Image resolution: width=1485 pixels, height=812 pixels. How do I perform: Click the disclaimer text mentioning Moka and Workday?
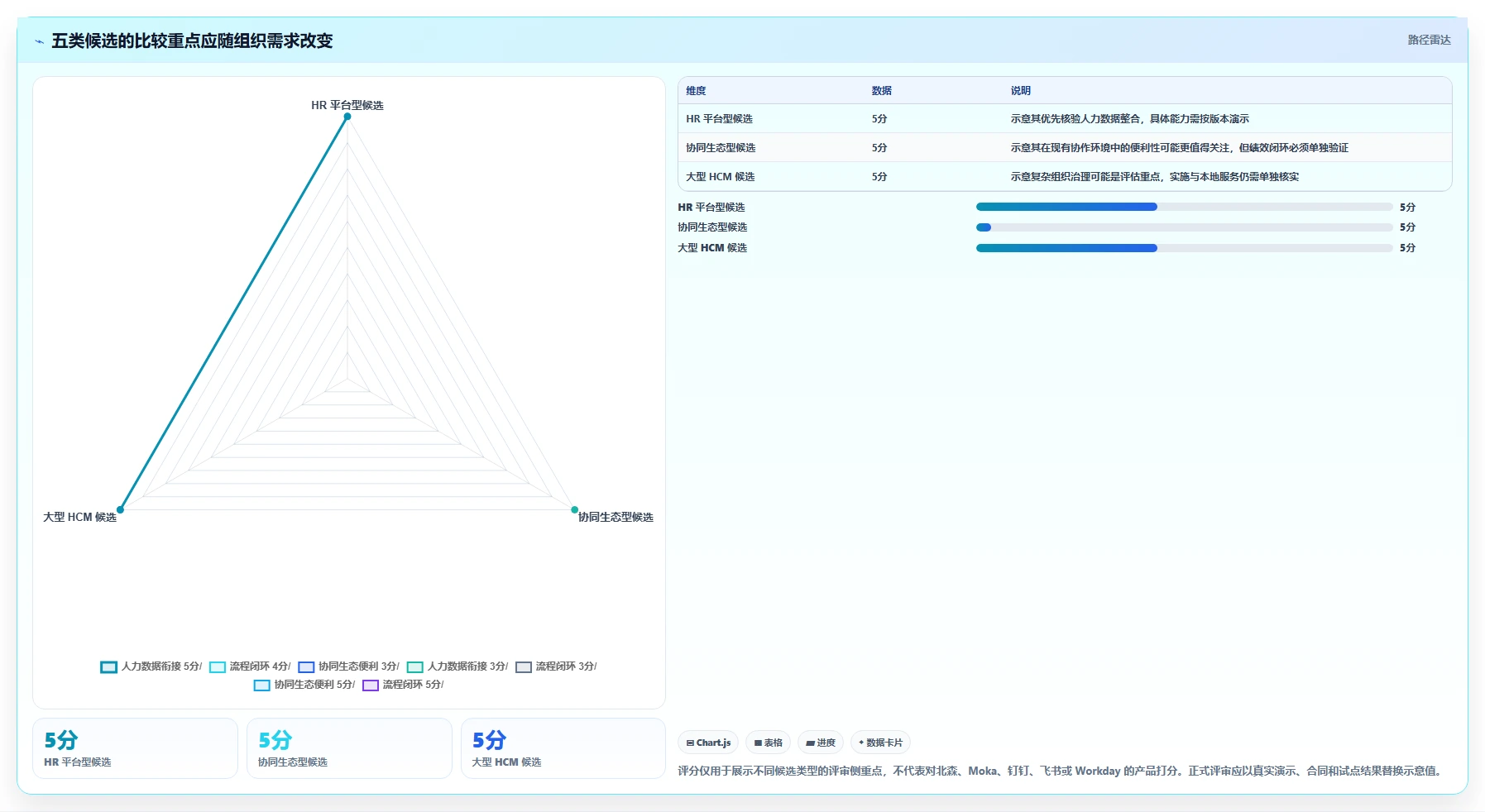coord(1062,771)
